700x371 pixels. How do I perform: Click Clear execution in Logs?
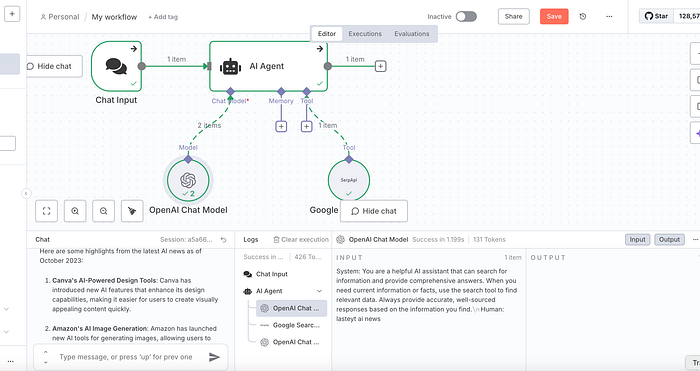click(301, 240)
